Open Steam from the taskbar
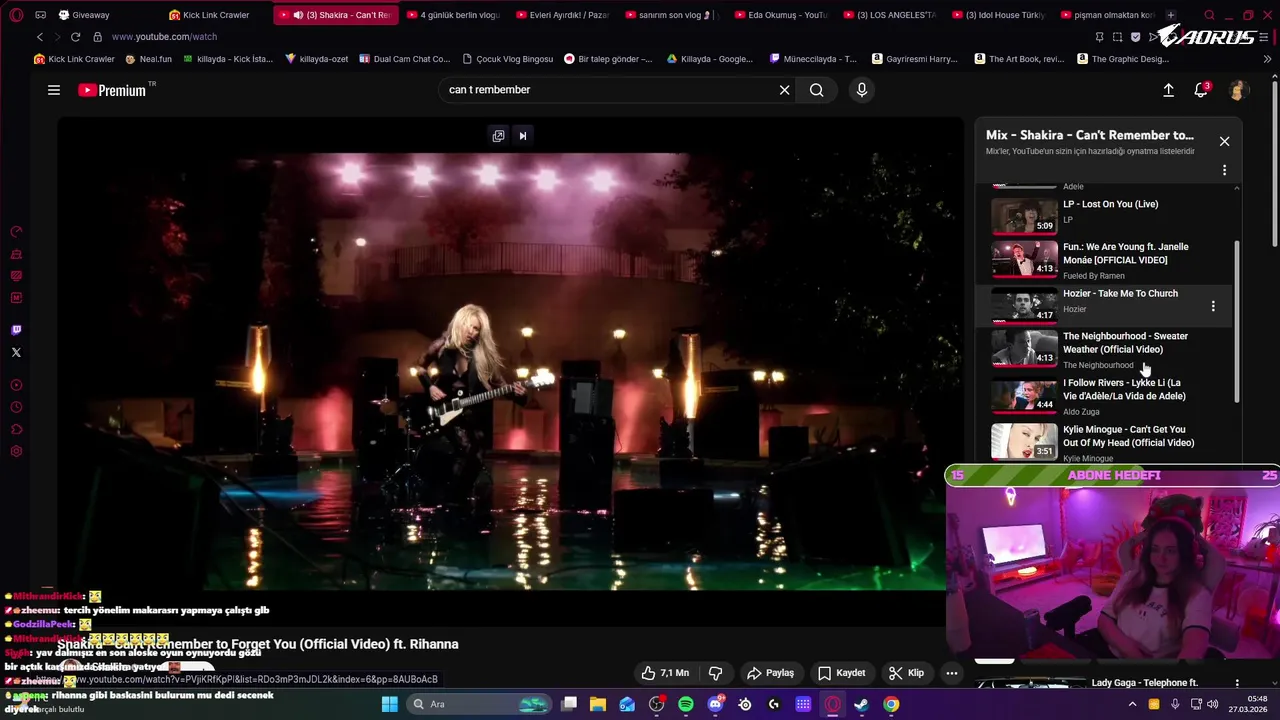The height and width of the screenshot is (720, 1280). (x=862, y=705)
